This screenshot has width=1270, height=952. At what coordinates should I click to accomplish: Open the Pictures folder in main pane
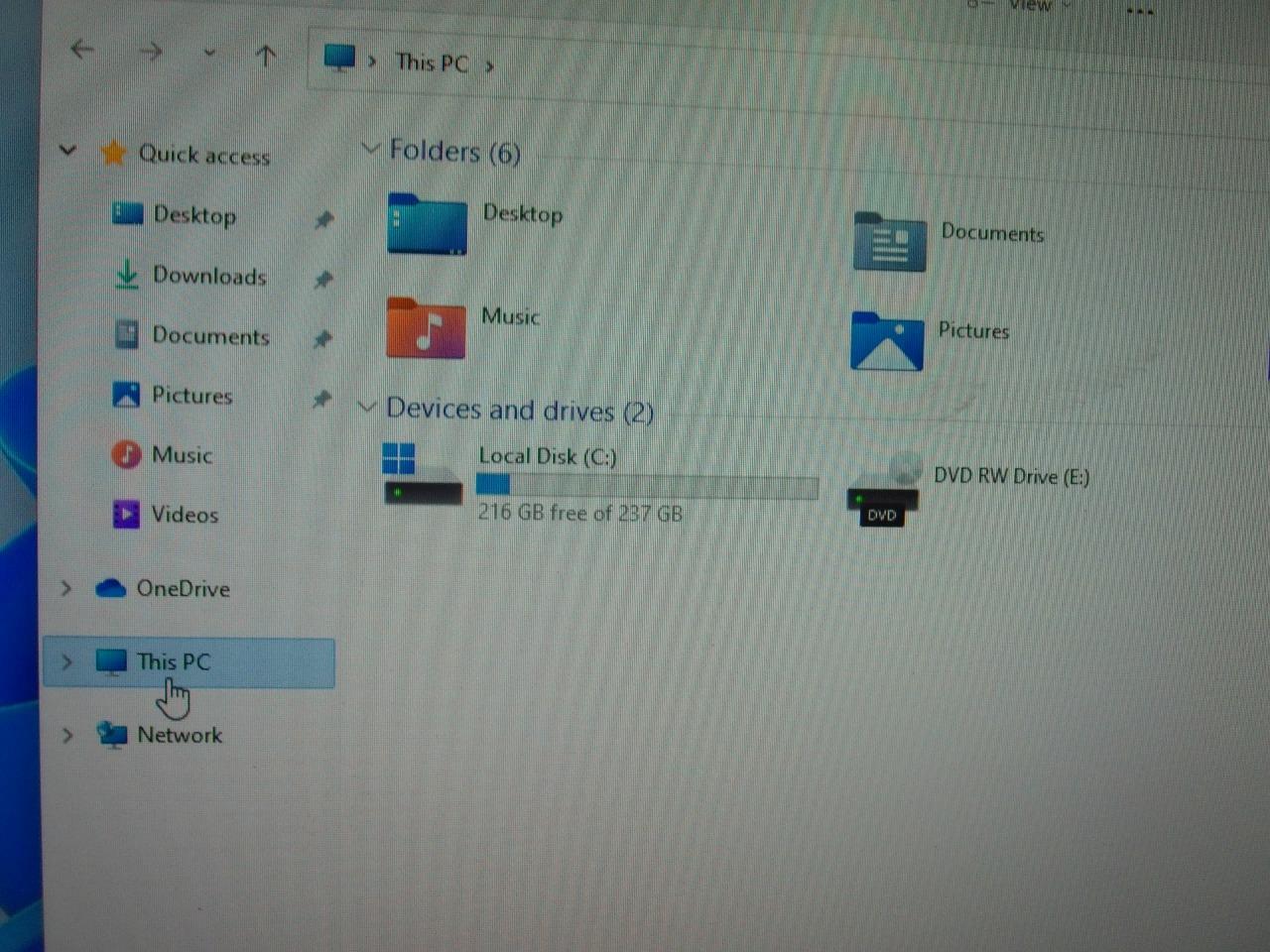click(x=886, y=341)
